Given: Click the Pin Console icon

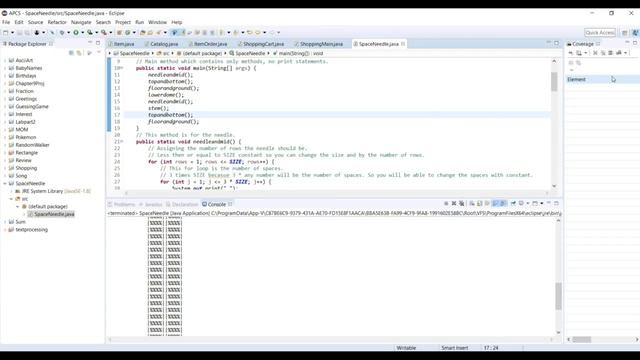Looking at the screenshot, I should (513, 203).
